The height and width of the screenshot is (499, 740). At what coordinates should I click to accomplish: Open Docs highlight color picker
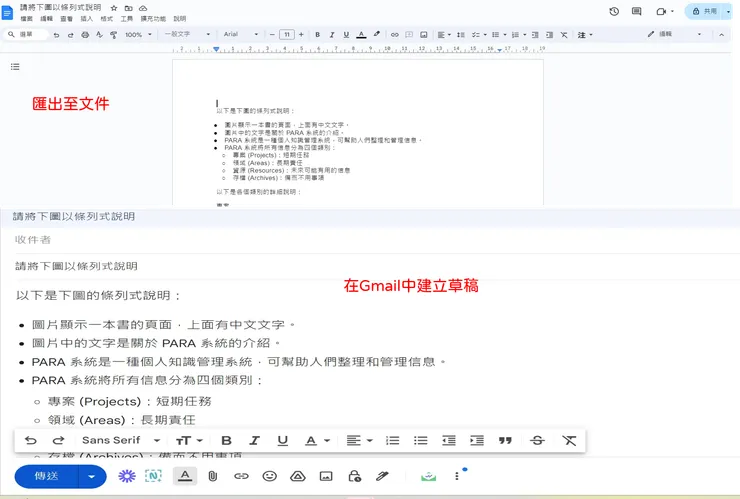[377, 34]
